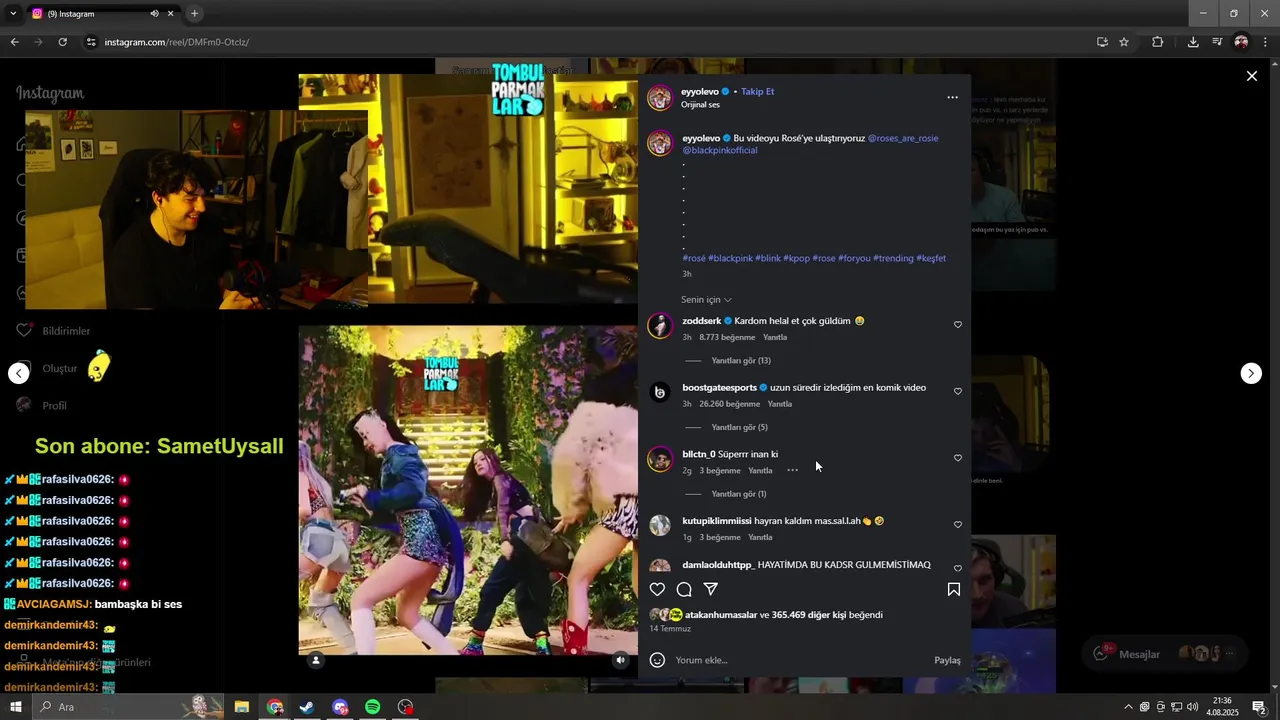This screenshot has width=1280, height=720.
Task: Open zoddserk's profile avatar
Action: (x=659, y=326)
